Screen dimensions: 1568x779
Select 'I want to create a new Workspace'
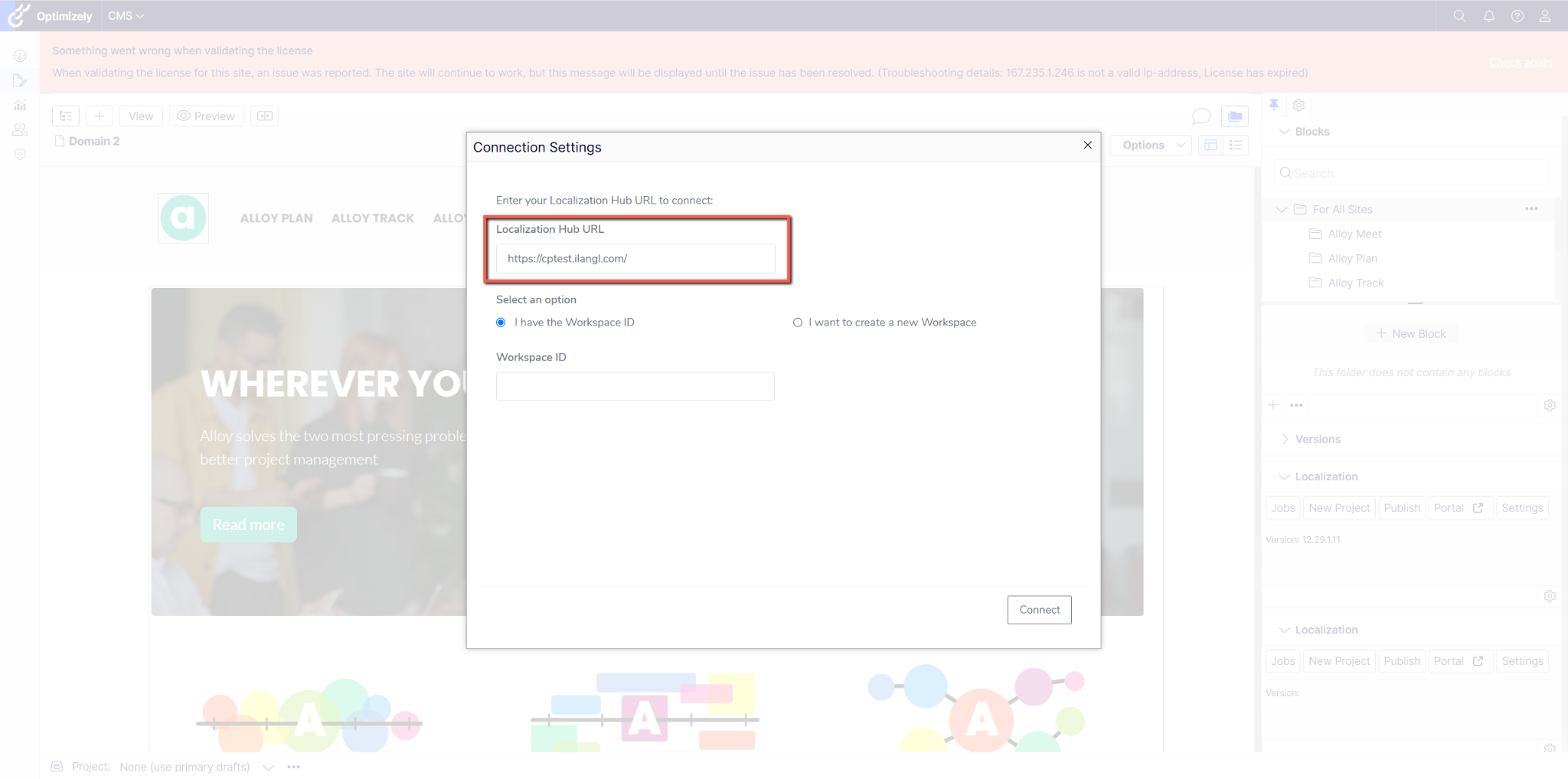(798, 322)
